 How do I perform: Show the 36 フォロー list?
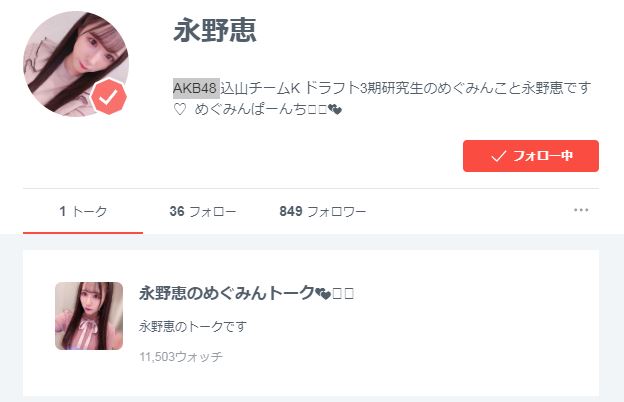[203, 211]
